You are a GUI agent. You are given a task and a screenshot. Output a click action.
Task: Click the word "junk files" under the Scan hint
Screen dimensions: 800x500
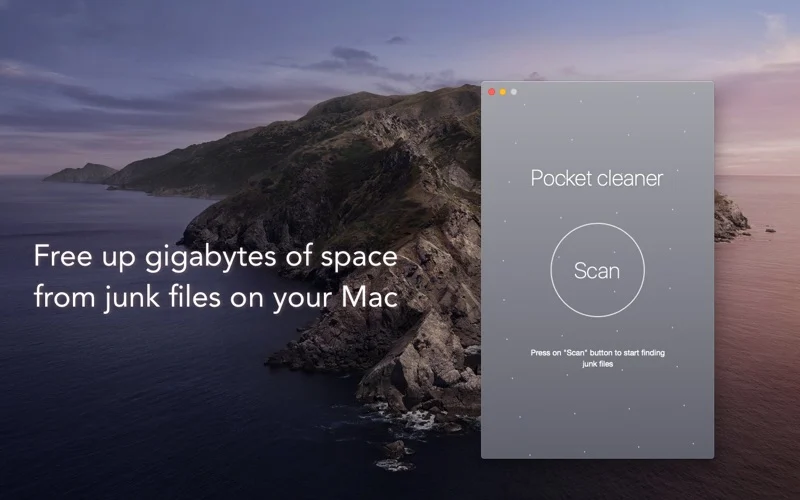[597, 365]
